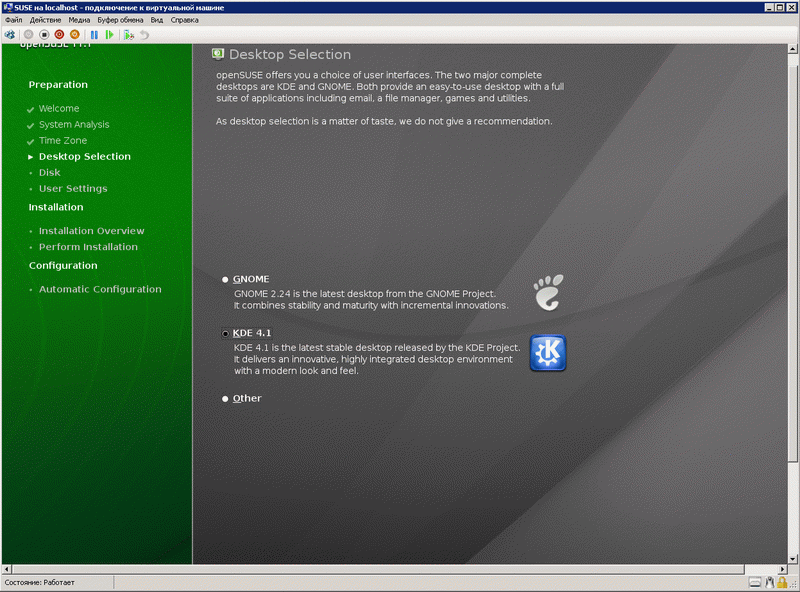
Task: Open the Действие menu
Action: click(x=45, y=20)
